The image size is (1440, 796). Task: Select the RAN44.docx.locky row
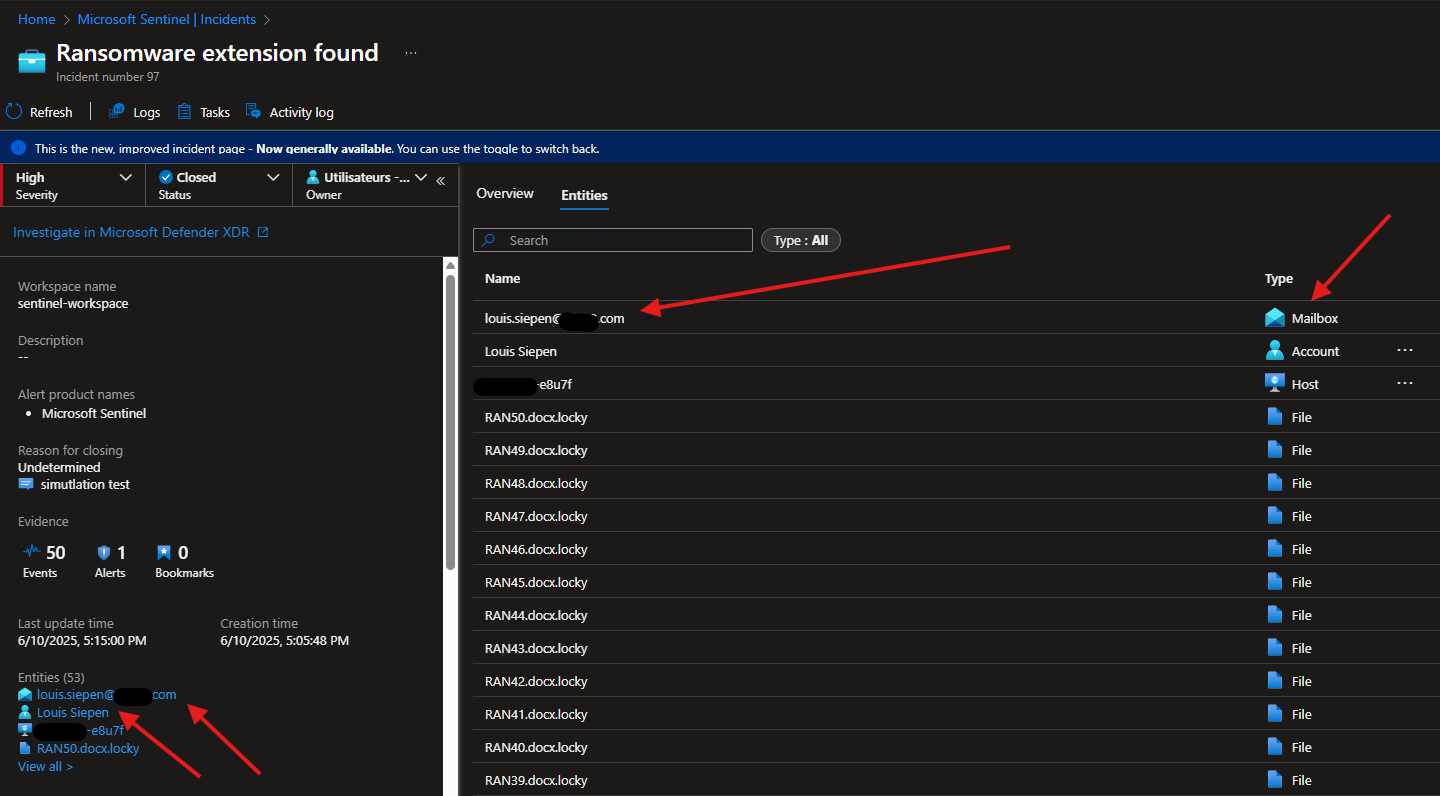point(956,615)
